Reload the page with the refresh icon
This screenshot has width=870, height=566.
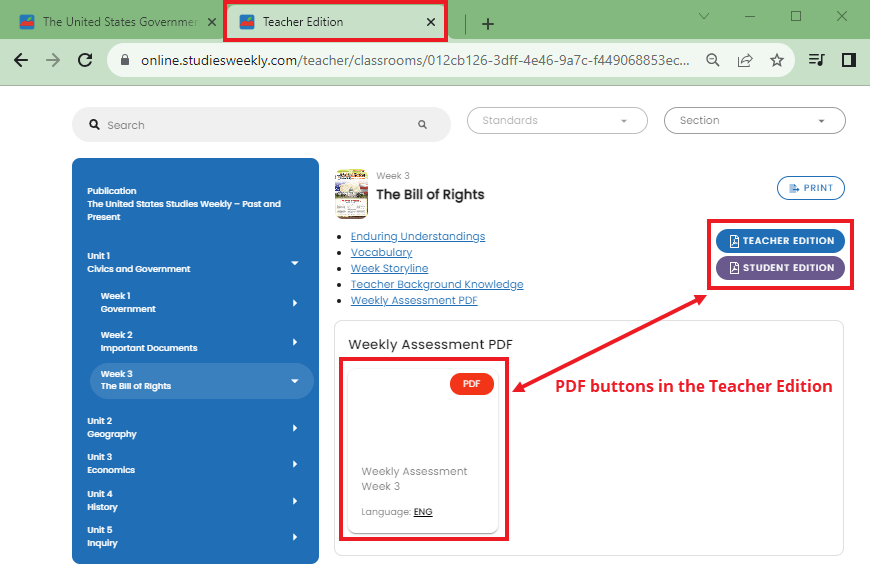85,60
